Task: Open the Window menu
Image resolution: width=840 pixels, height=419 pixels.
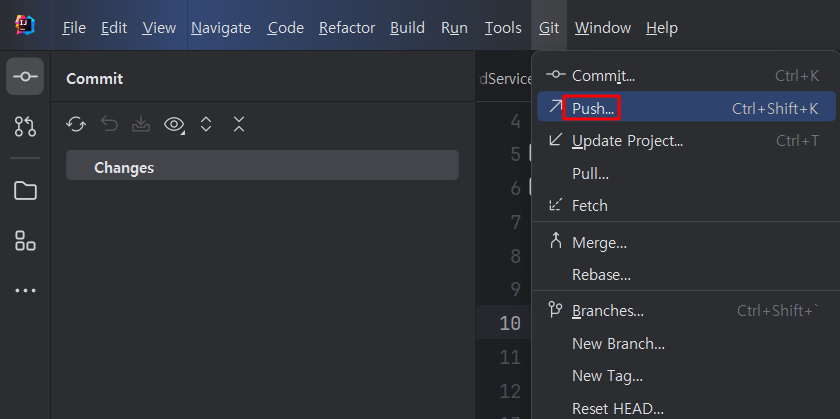Action: tap(603, 28)
